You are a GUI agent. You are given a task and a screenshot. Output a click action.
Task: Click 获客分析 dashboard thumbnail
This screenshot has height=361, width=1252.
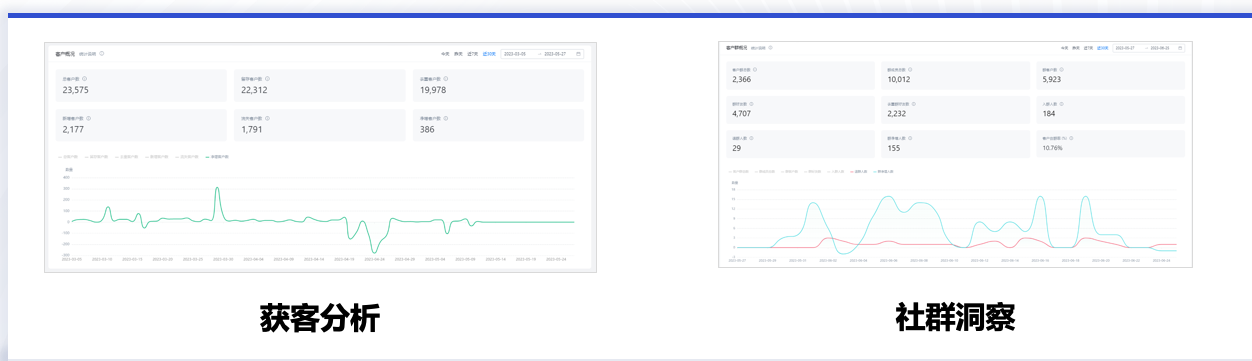pyautogui.click(x=320, y=157)
